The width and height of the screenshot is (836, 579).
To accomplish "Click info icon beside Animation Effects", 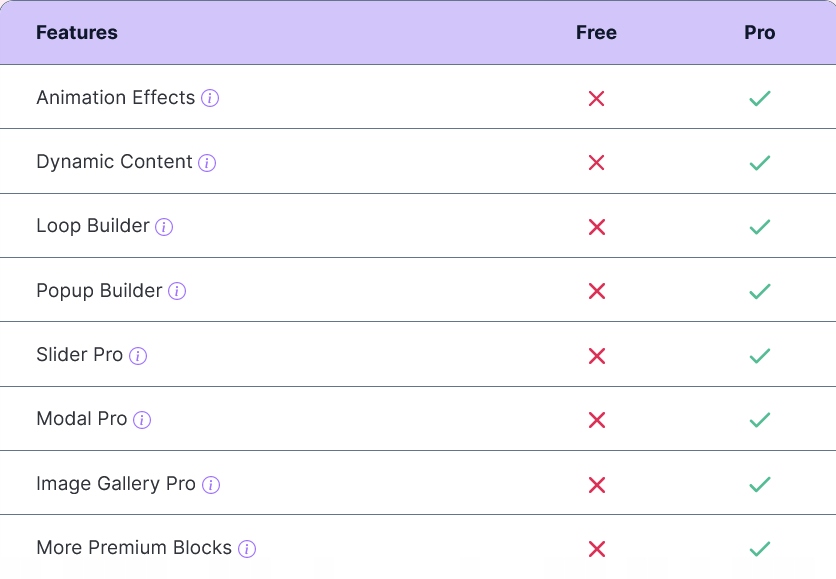I will click(210, 98).
